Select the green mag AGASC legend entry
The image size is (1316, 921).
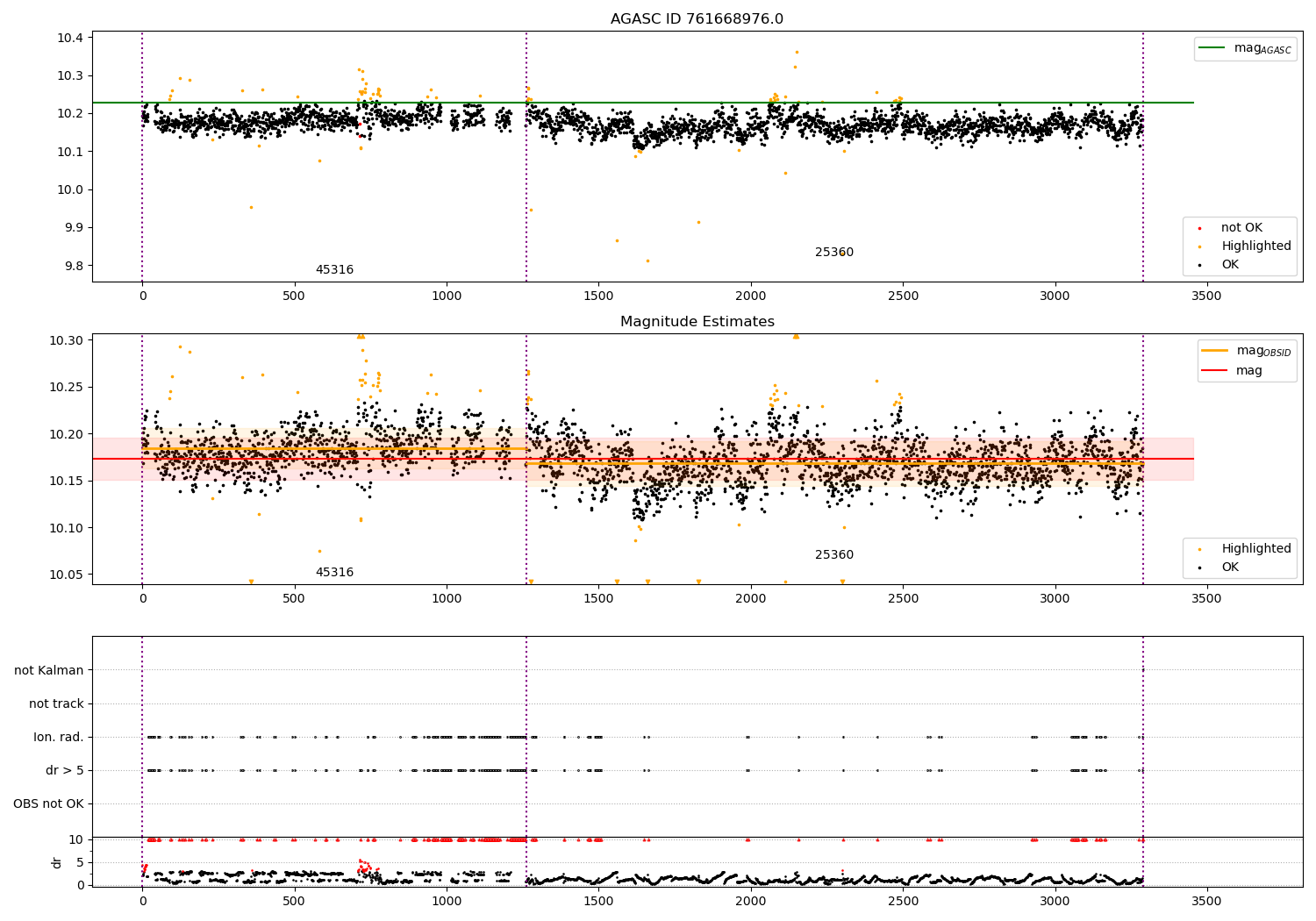point(1245,48)
